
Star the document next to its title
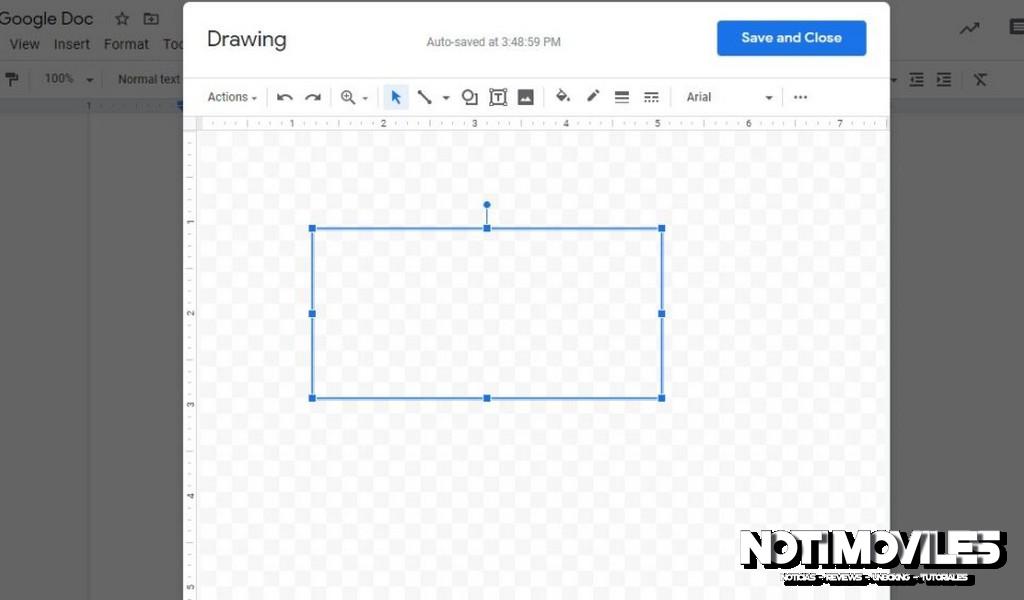tap(121, 17)
